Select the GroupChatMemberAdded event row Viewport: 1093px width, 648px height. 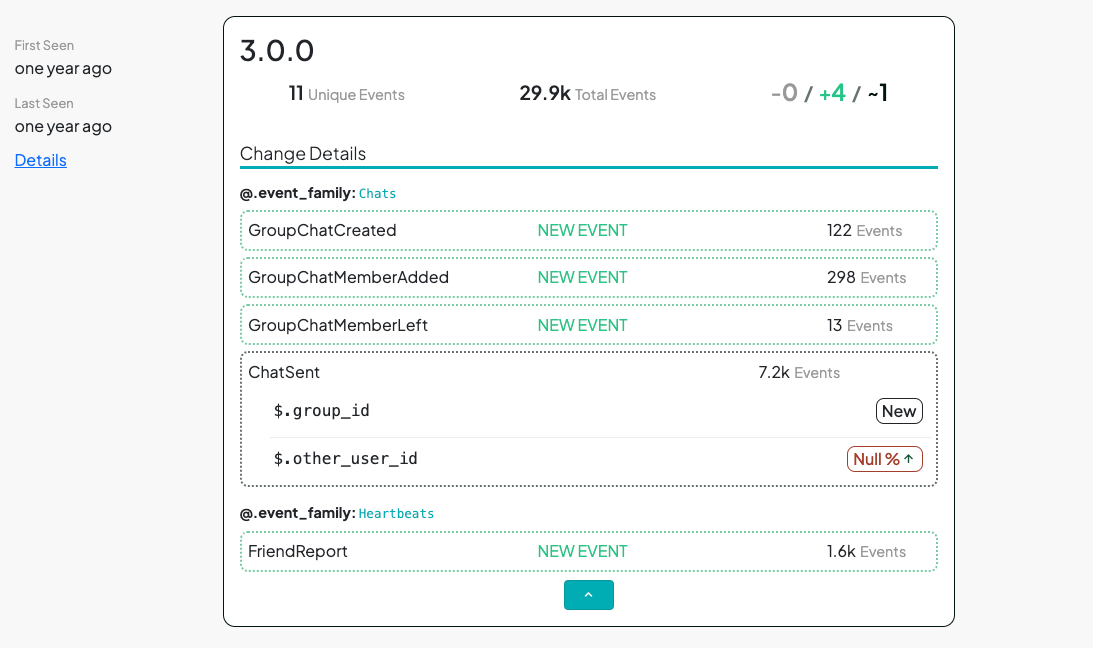point(588,277)
